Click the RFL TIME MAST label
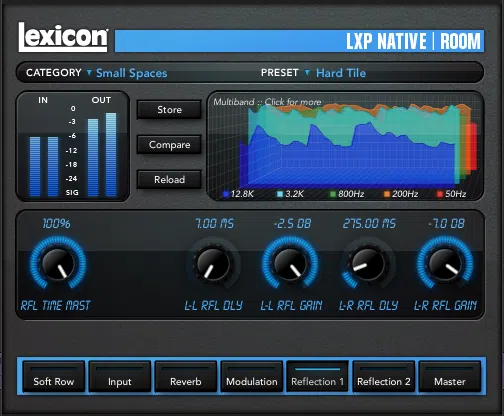504x416 pixels. click(x=55, y=305)
